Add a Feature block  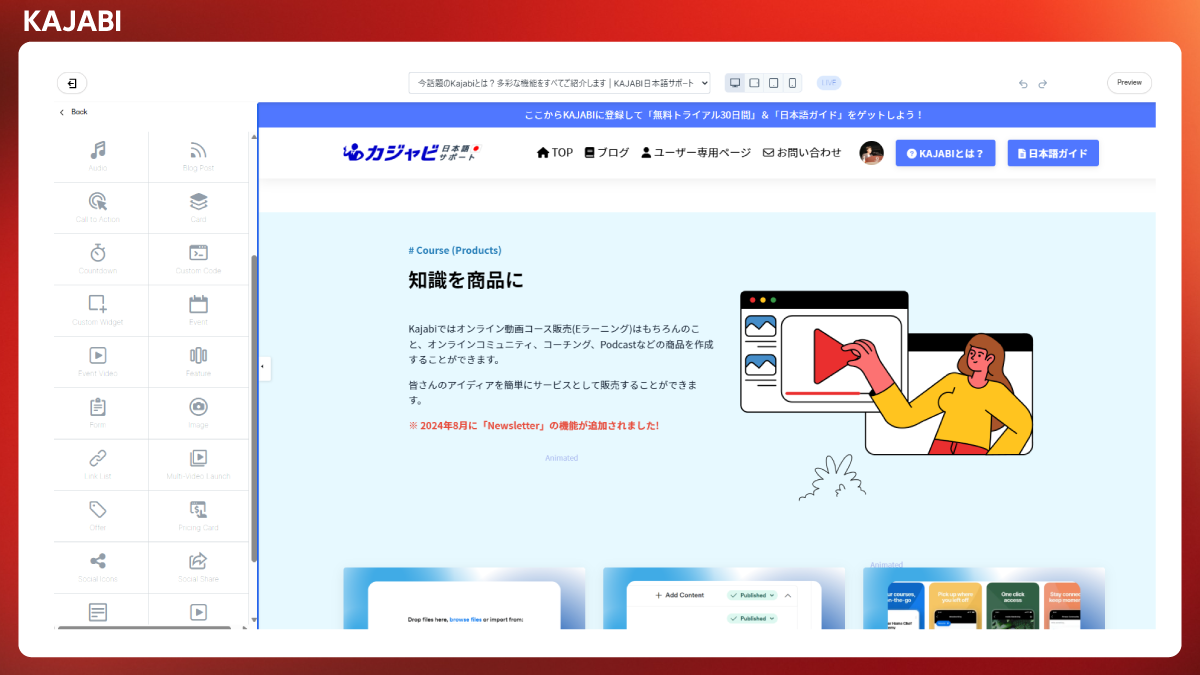(198, 362)
